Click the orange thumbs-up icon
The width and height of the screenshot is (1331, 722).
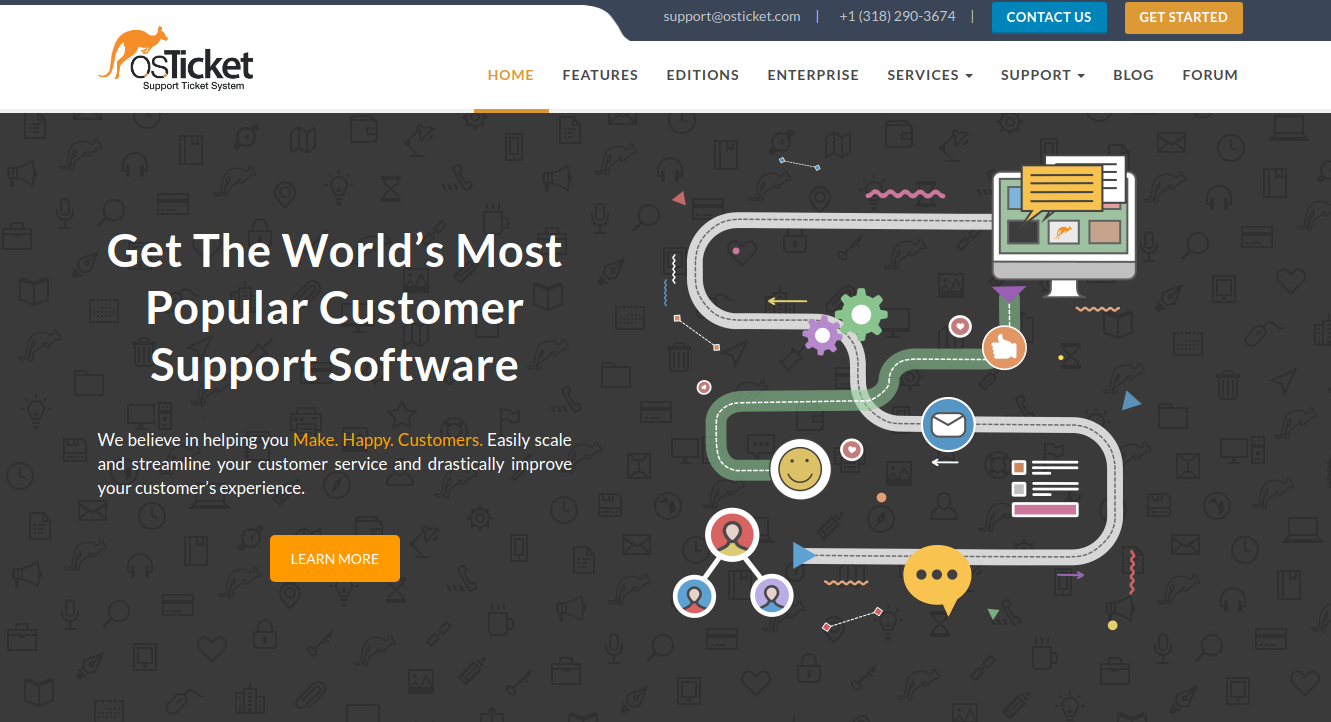1004,347
